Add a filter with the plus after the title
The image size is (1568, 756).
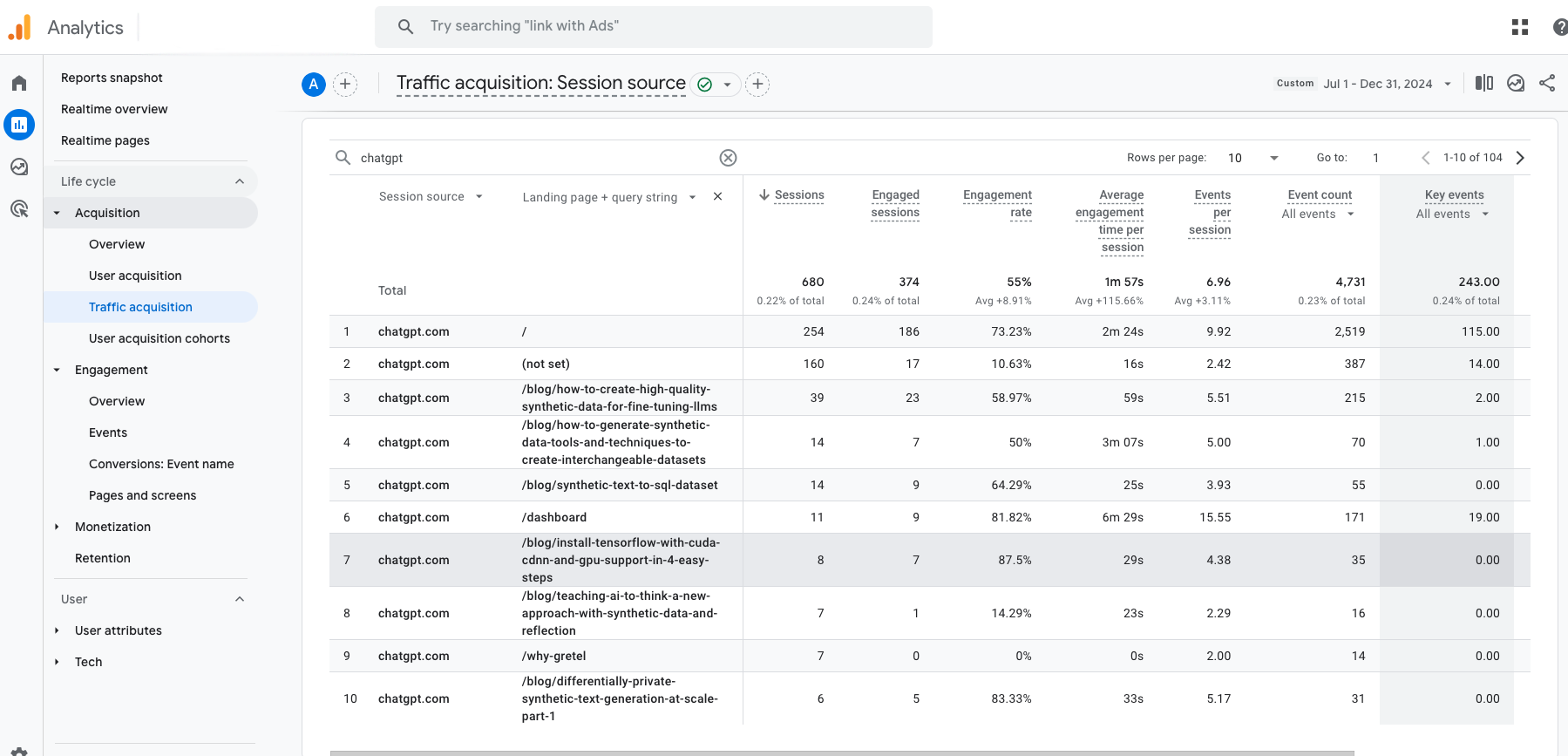(758, 85)
